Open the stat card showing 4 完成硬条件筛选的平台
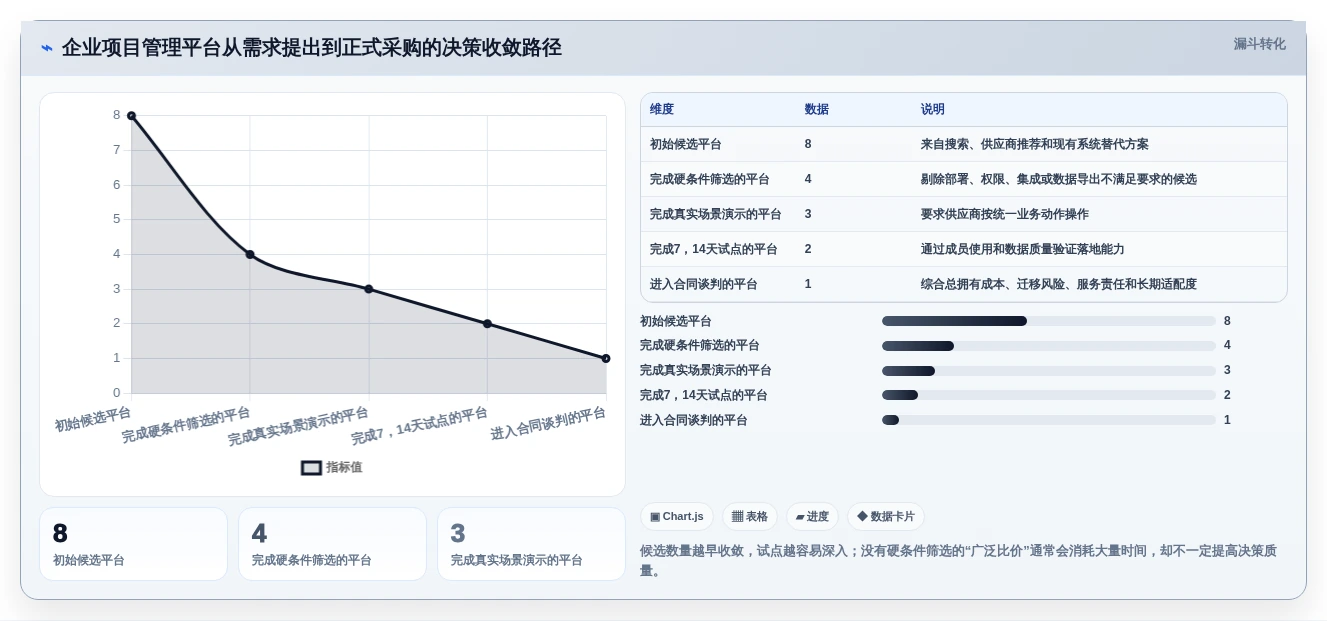1327x621 pixels. [x=332, y=544]
